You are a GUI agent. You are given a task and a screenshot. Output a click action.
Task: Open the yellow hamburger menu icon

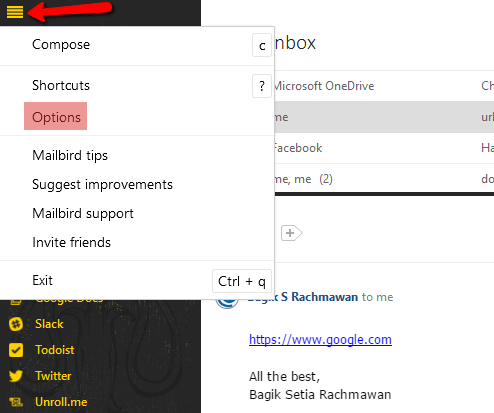tap(15, 12)
